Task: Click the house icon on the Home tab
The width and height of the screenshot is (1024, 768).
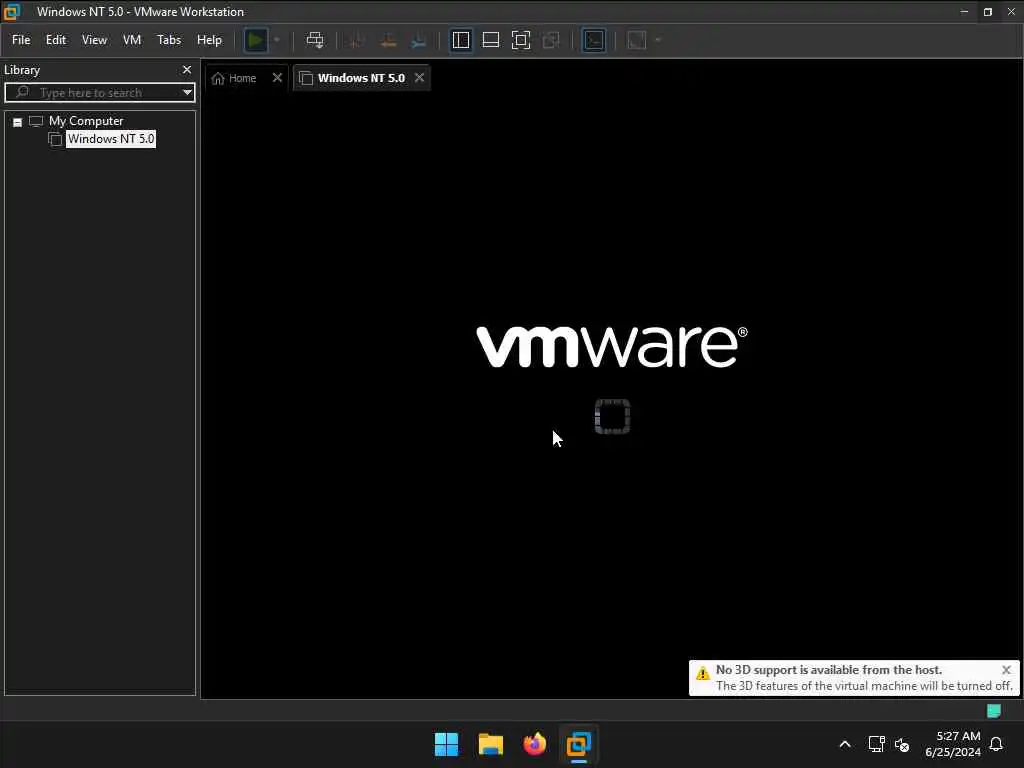Action: (x=218, y=78)
